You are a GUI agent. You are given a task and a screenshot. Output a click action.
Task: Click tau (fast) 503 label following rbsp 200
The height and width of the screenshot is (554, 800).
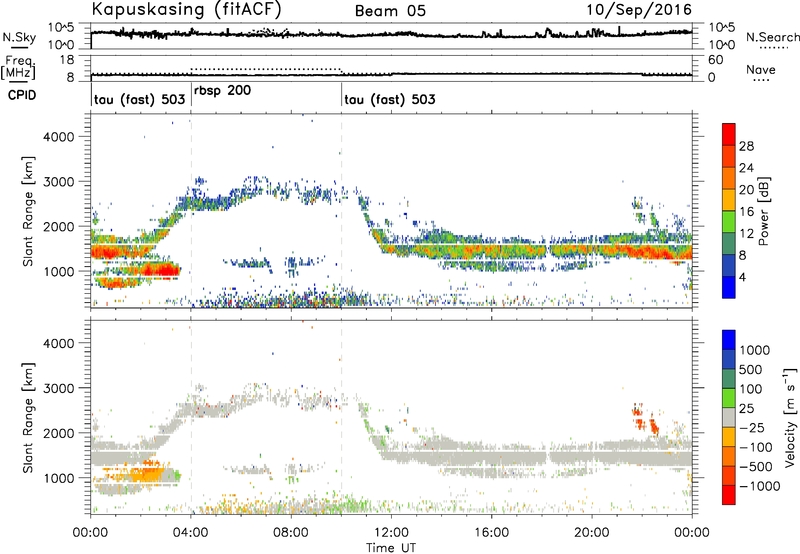[x=390, y=99]
